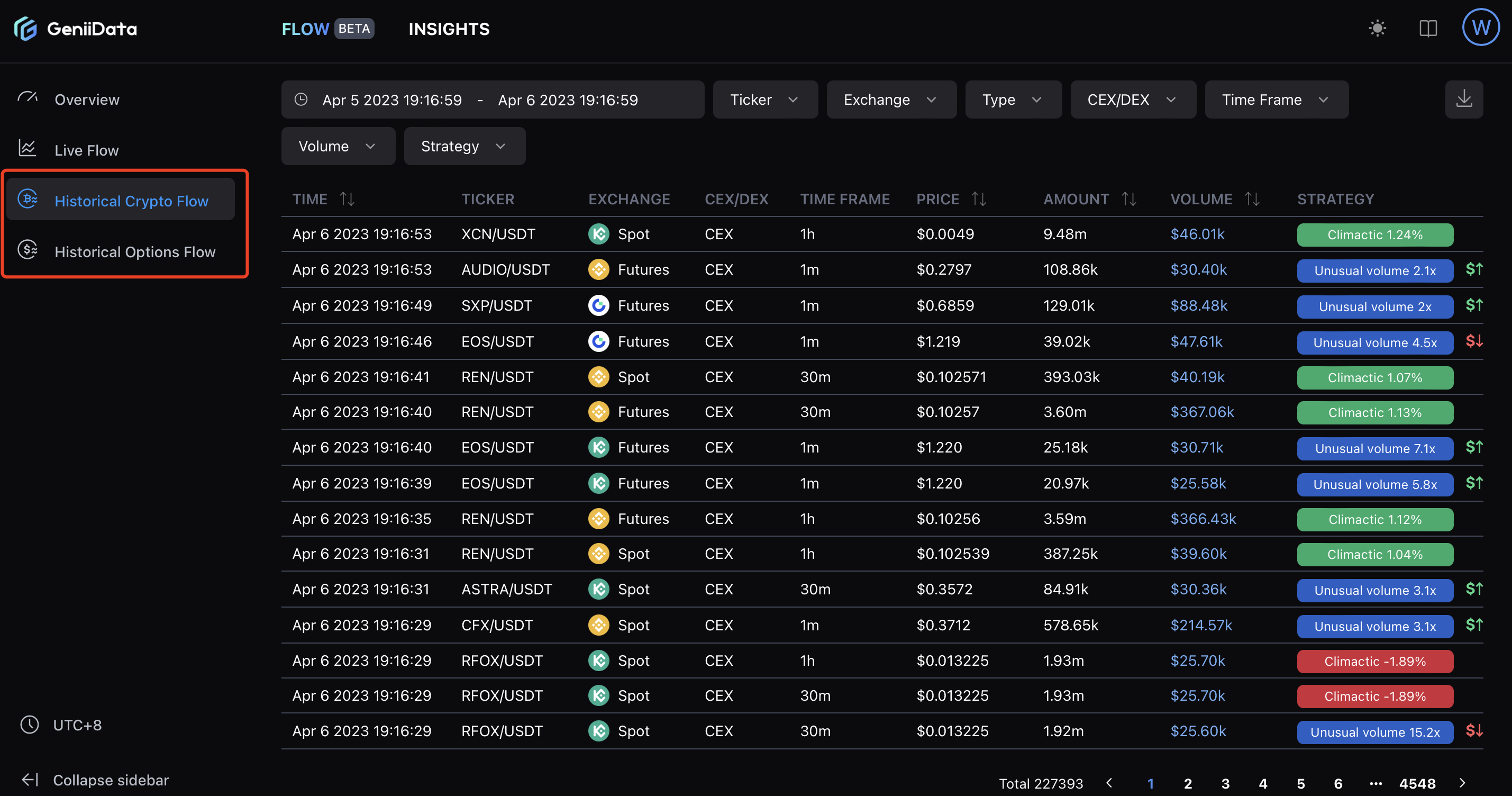Go to page 4548
1512x796 pixels.
[1417, 783]
